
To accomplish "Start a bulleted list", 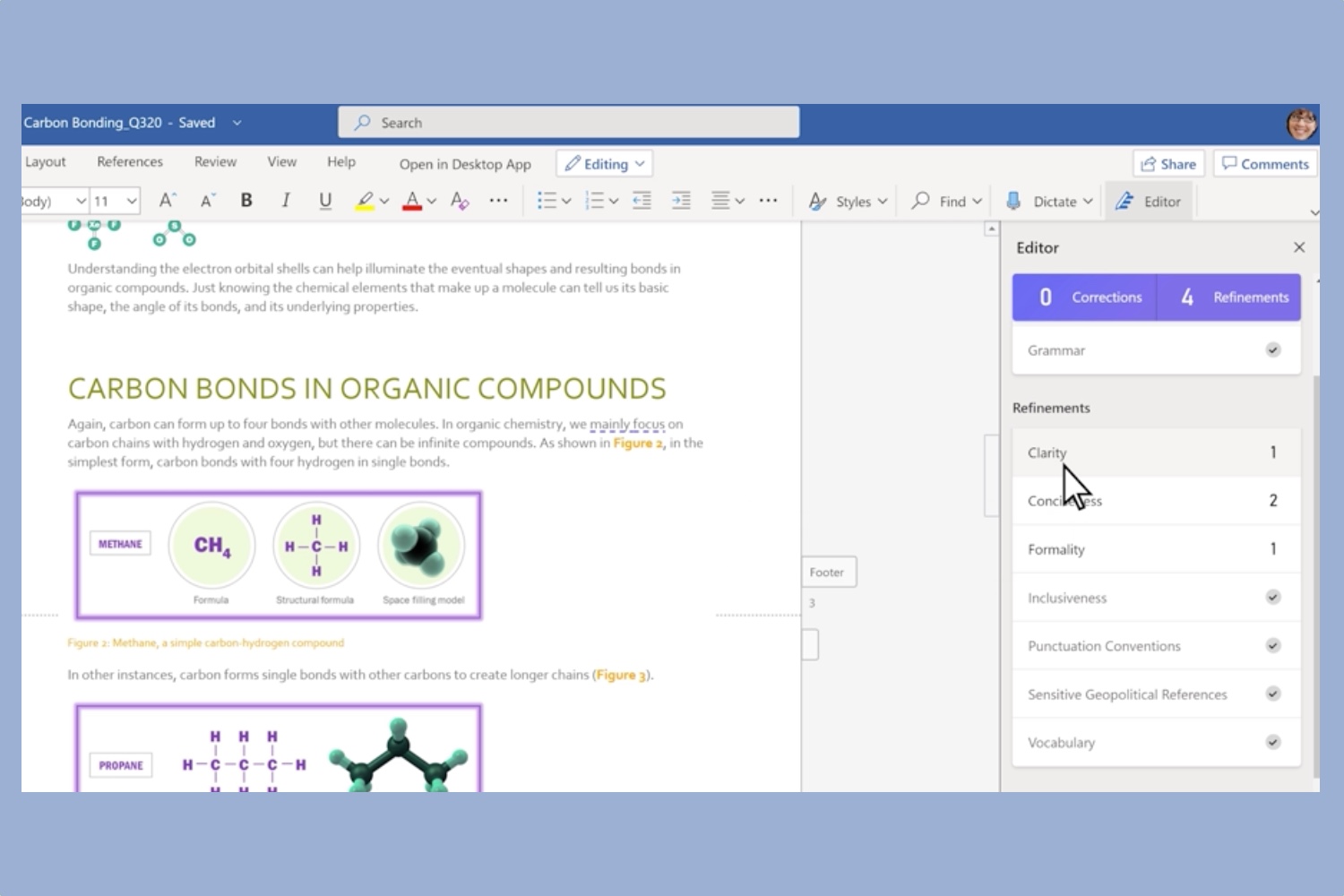I will click(547, 200).
